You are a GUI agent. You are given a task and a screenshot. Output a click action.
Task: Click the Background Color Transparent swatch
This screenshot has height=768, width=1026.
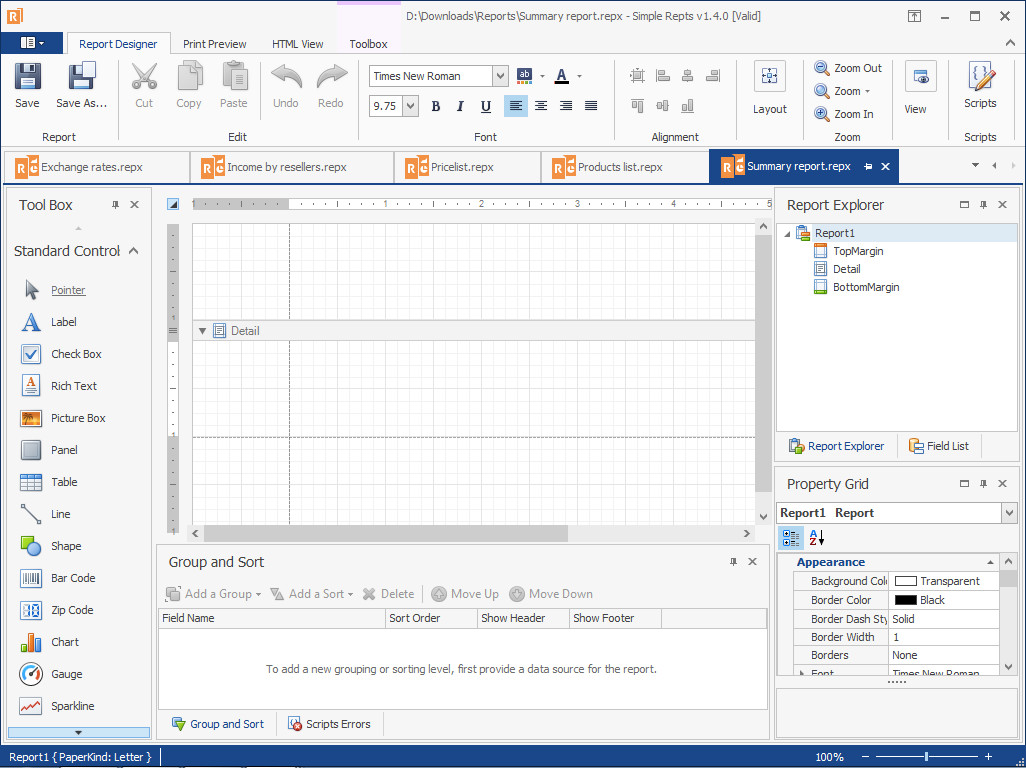906,581
